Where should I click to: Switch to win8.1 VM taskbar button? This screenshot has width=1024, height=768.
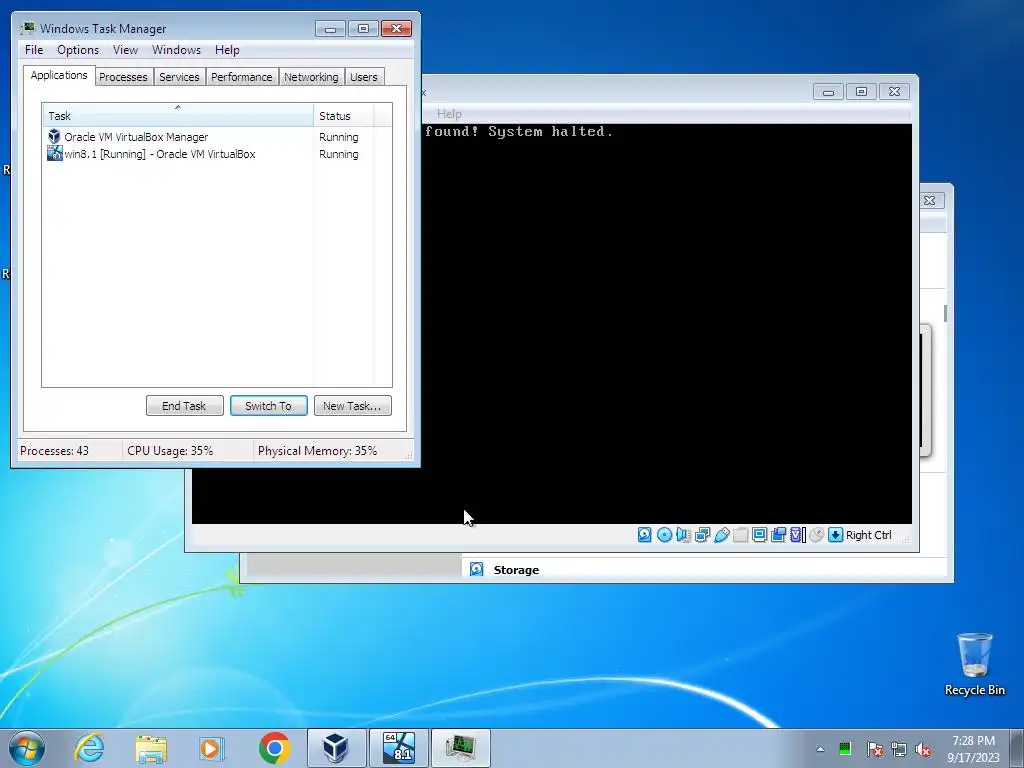point(398,748)
